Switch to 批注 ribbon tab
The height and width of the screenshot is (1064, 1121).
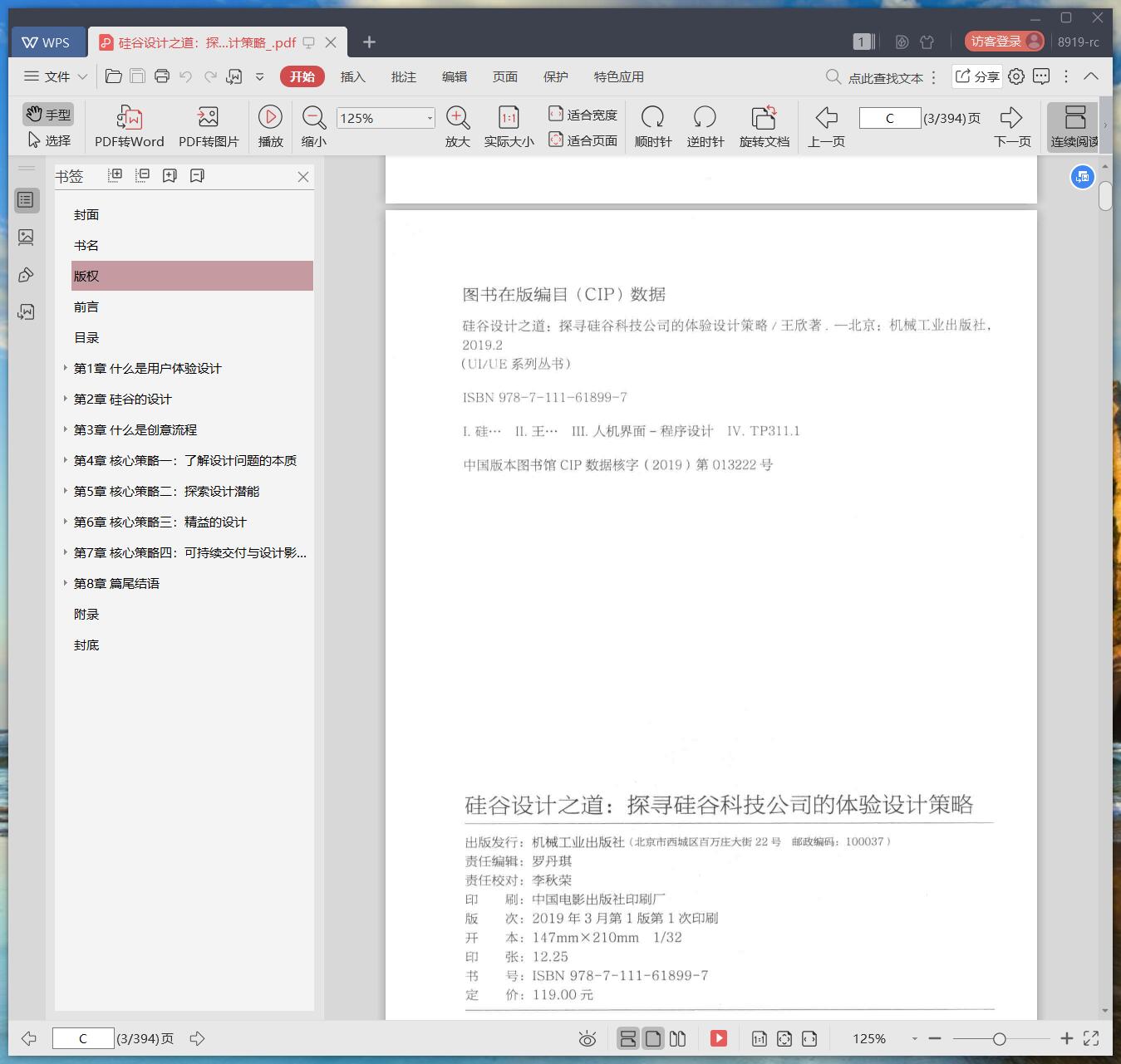pyautogui.click(x=404, y=76)
